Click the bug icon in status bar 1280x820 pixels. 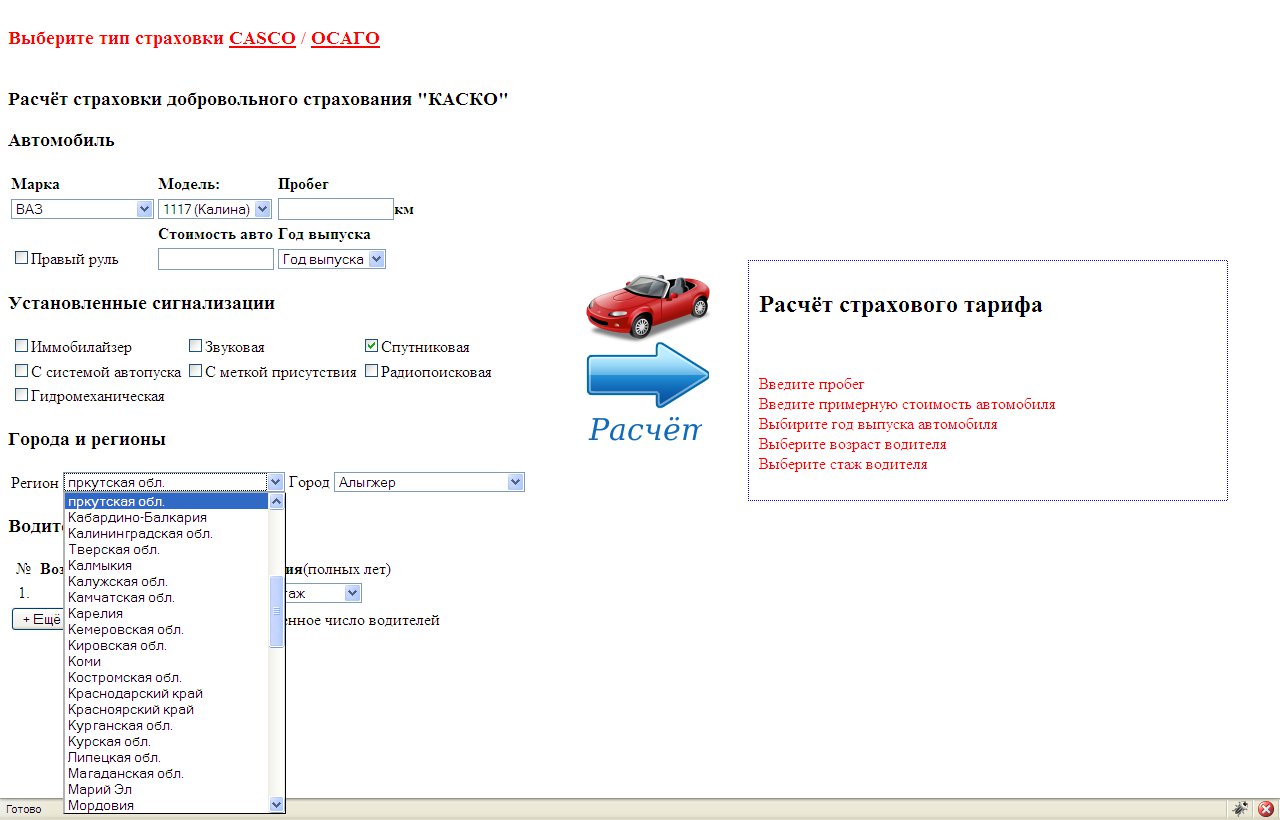1240,809
